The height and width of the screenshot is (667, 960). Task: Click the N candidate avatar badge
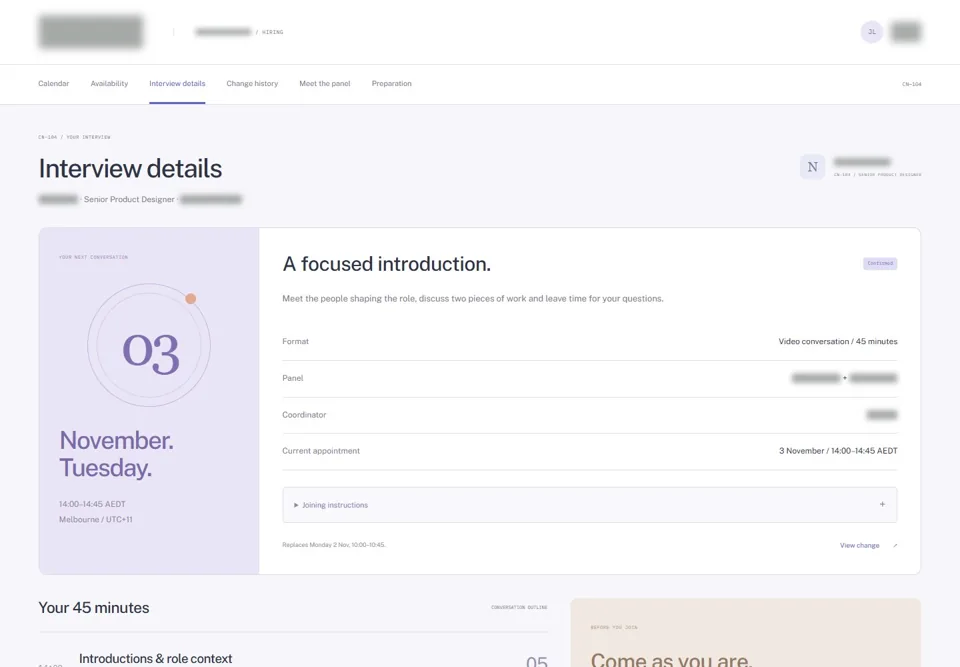pos(812,167)
